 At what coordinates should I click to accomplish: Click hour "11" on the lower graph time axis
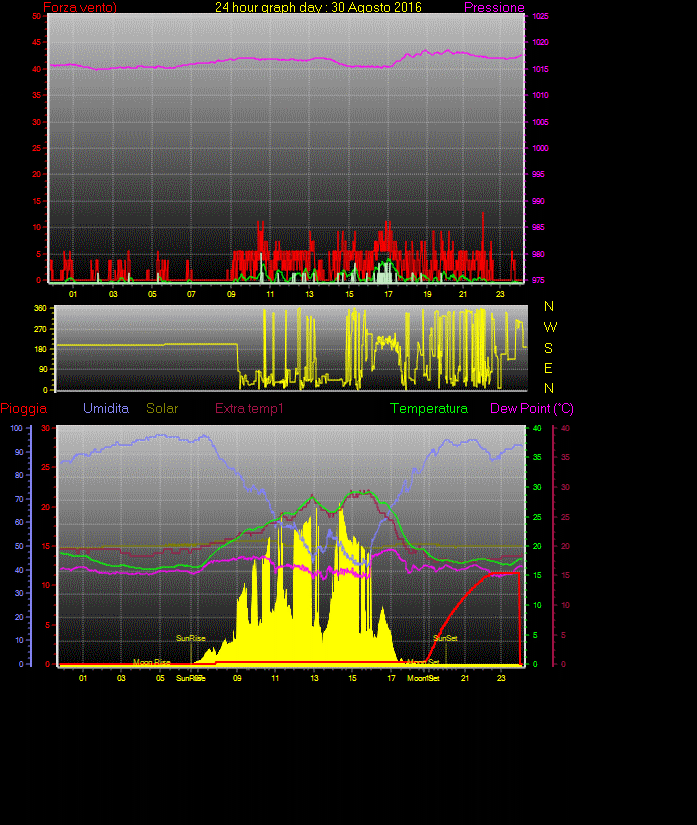275,678
